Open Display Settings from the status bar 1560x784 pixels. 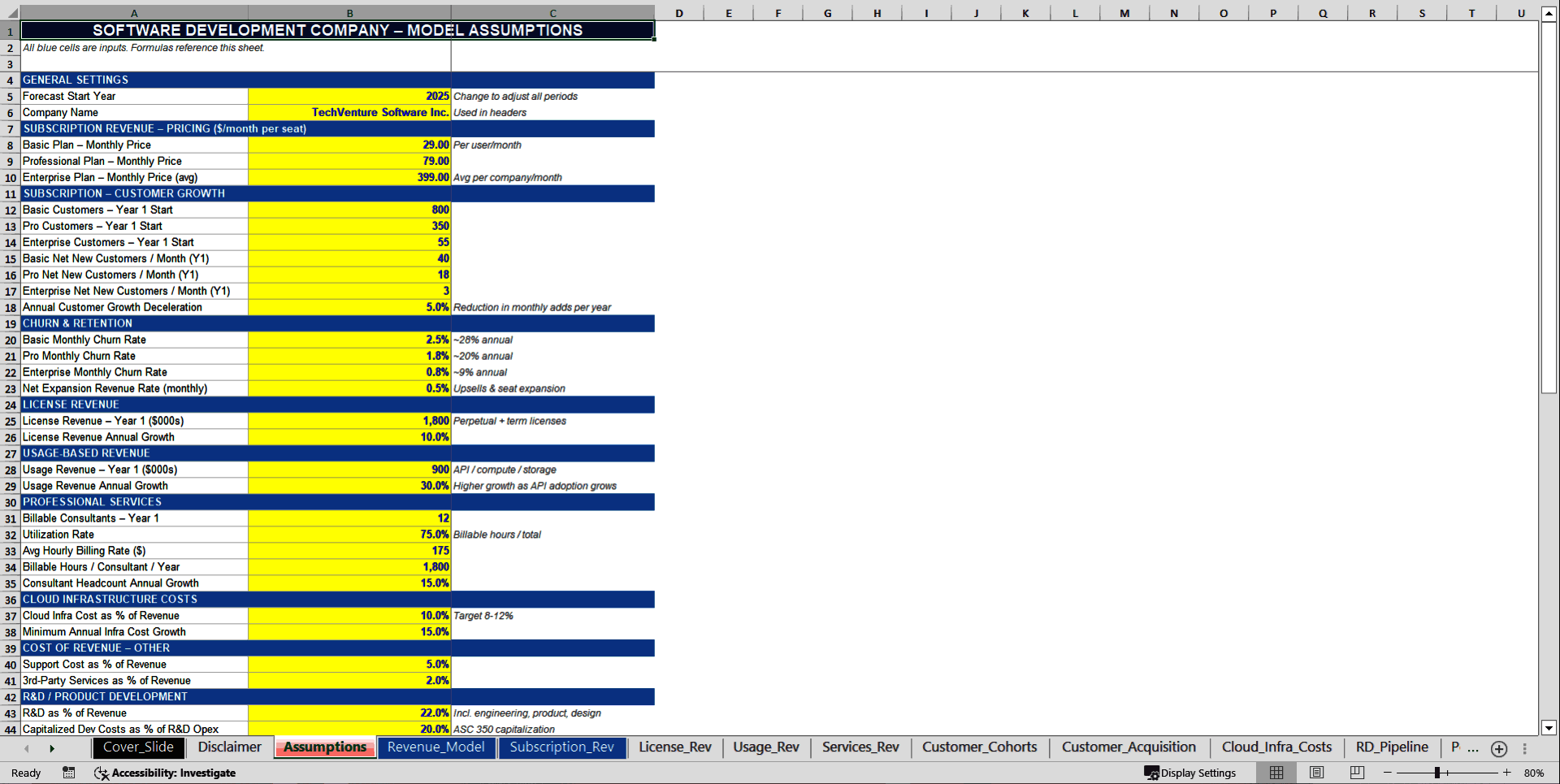pos(1190,773)
